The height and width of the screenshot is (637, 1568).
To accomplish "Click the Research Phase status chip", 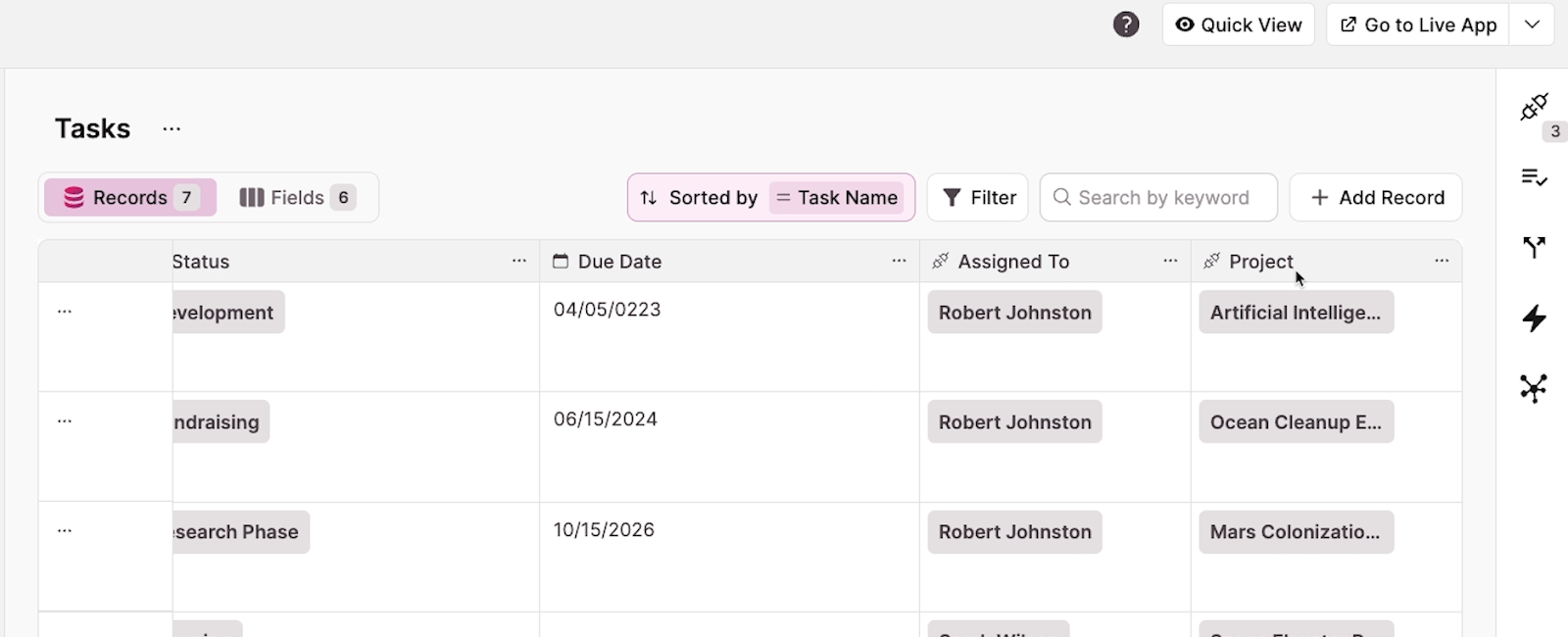I will (x=241, y=532).
